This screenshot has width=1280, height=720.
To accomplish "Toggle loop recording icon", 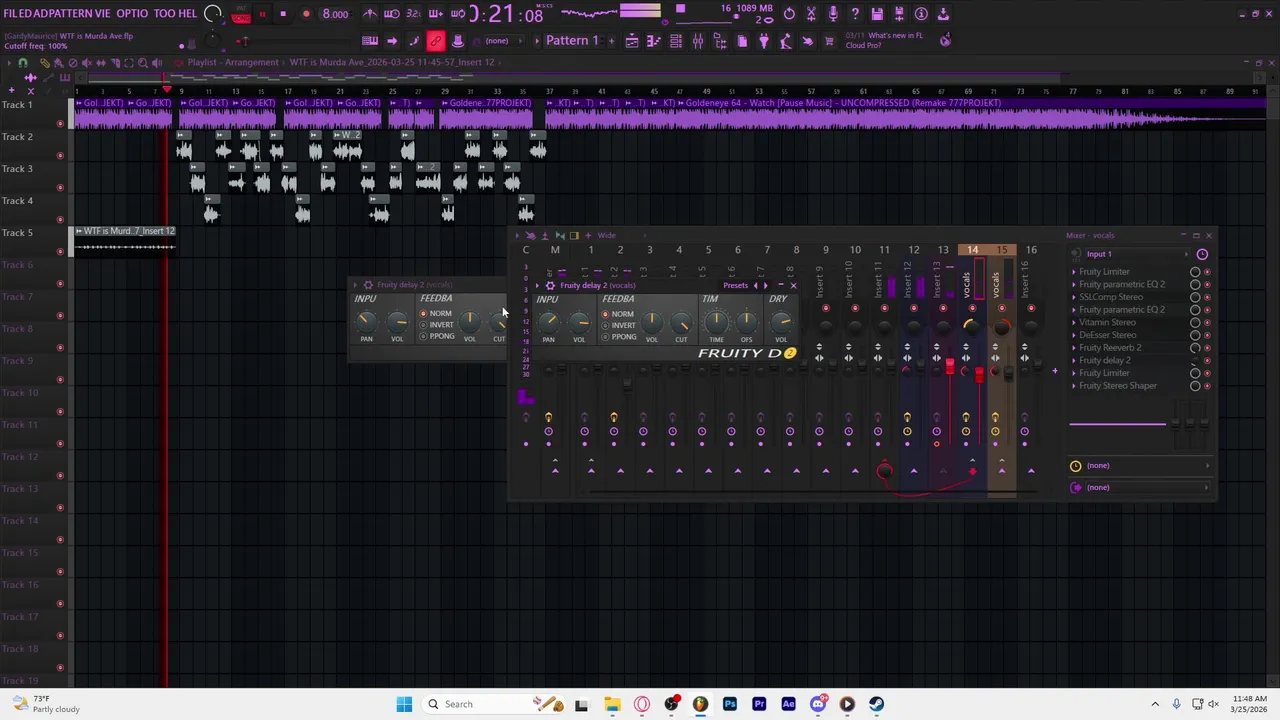I will tap(458, 14).
